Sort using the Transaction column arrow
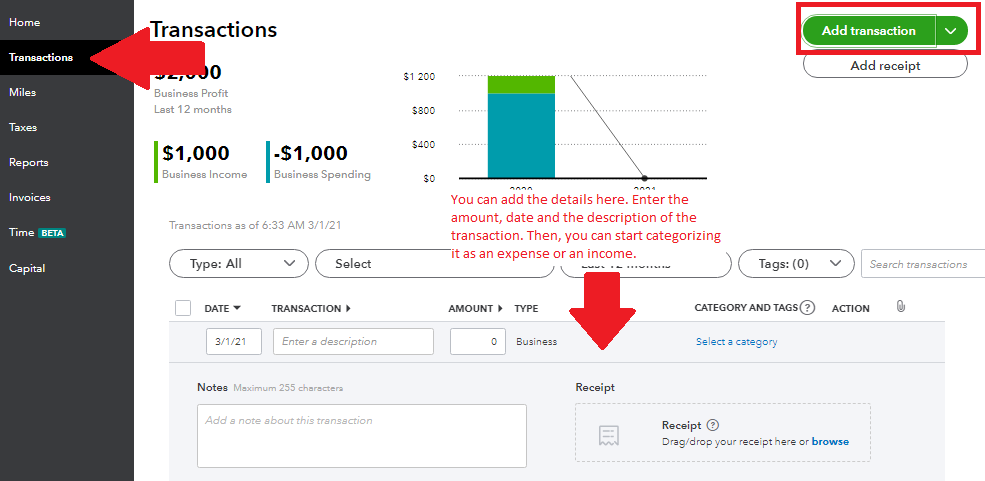 click(348, 309)
